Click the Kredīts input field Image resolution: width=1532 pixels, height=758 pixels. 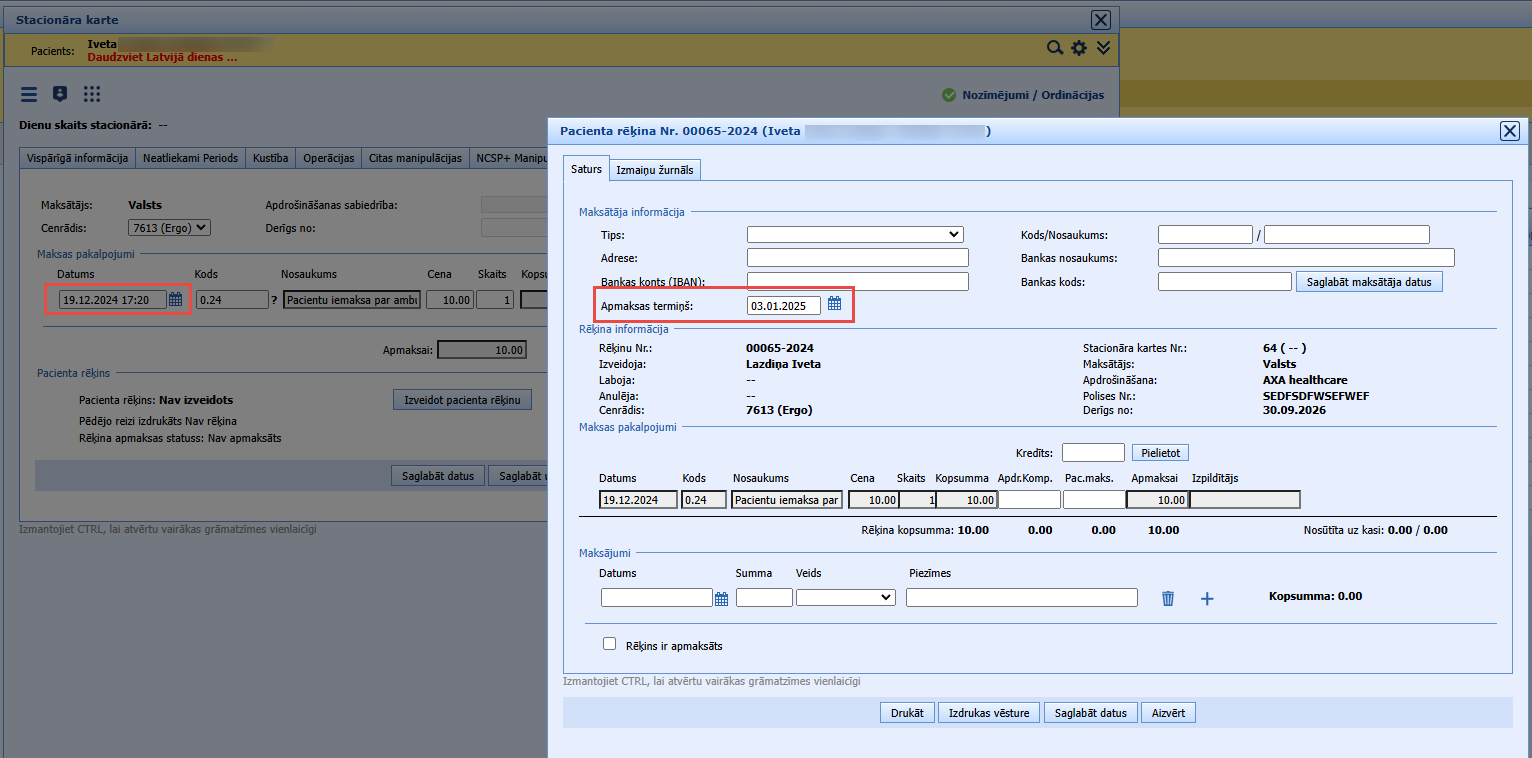click(x=1093, y=453)
